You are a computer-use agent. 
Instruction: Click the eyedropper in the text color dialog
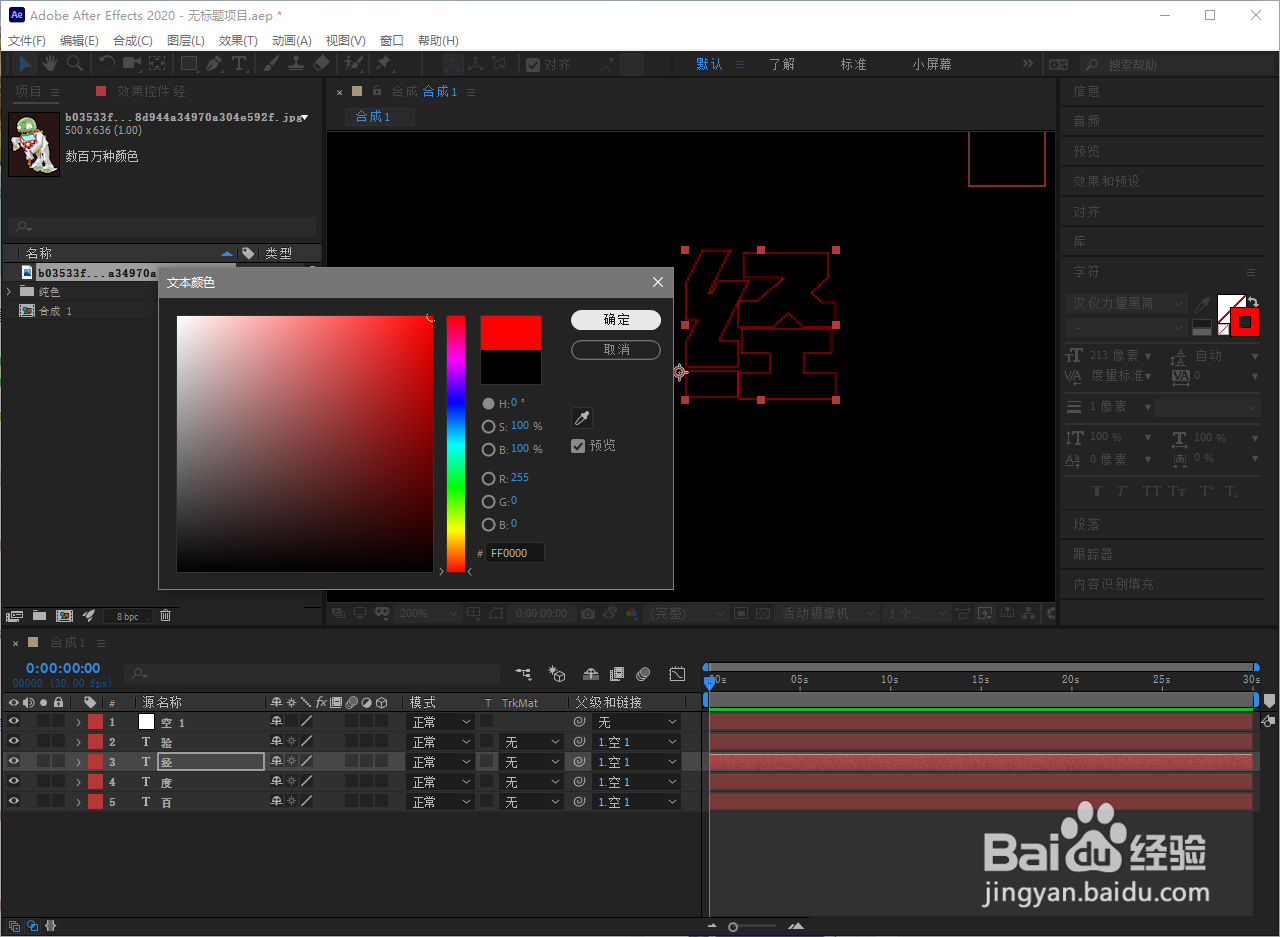click(582, 418)
